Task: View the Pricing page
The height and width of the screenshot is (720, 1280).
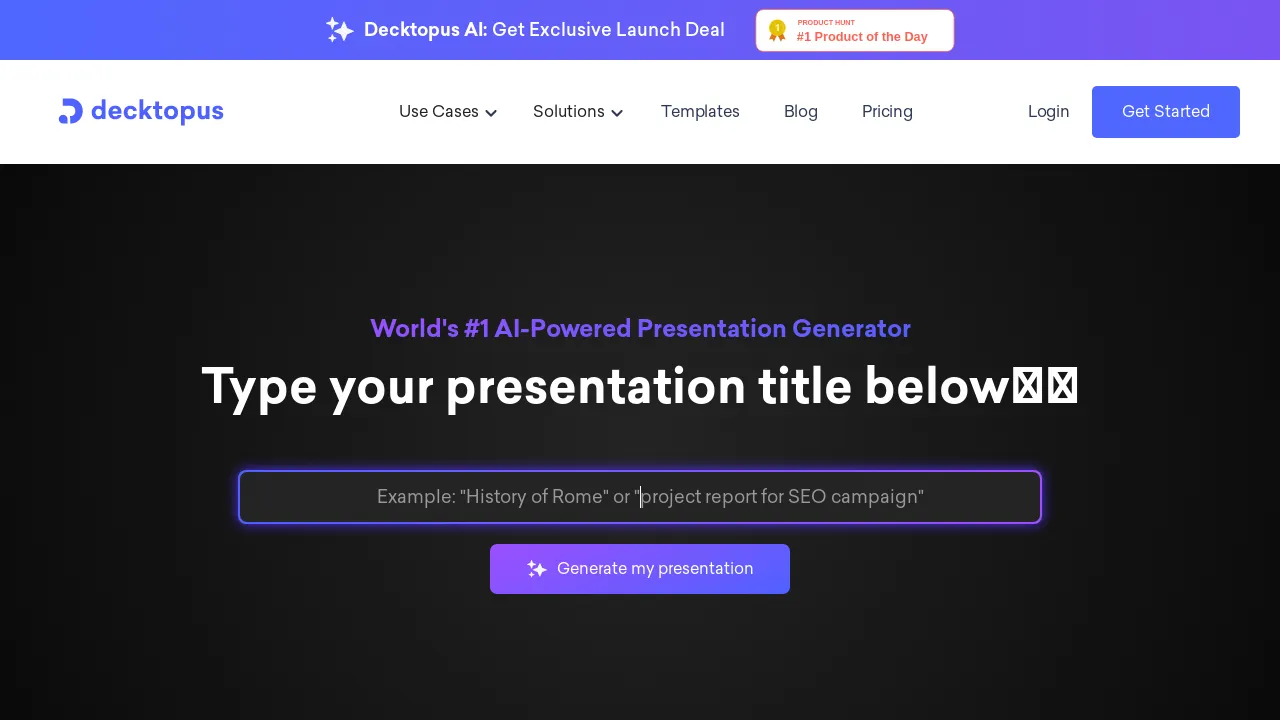Action: pyautogui.click(x=887, y=112)
